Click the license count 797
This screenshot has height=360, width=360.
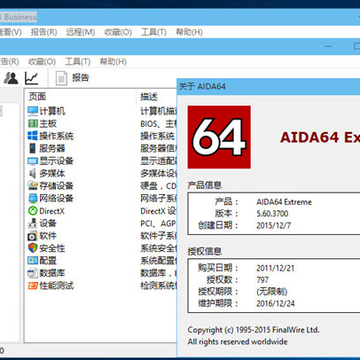pyautogui.click(x=263, y=280)
